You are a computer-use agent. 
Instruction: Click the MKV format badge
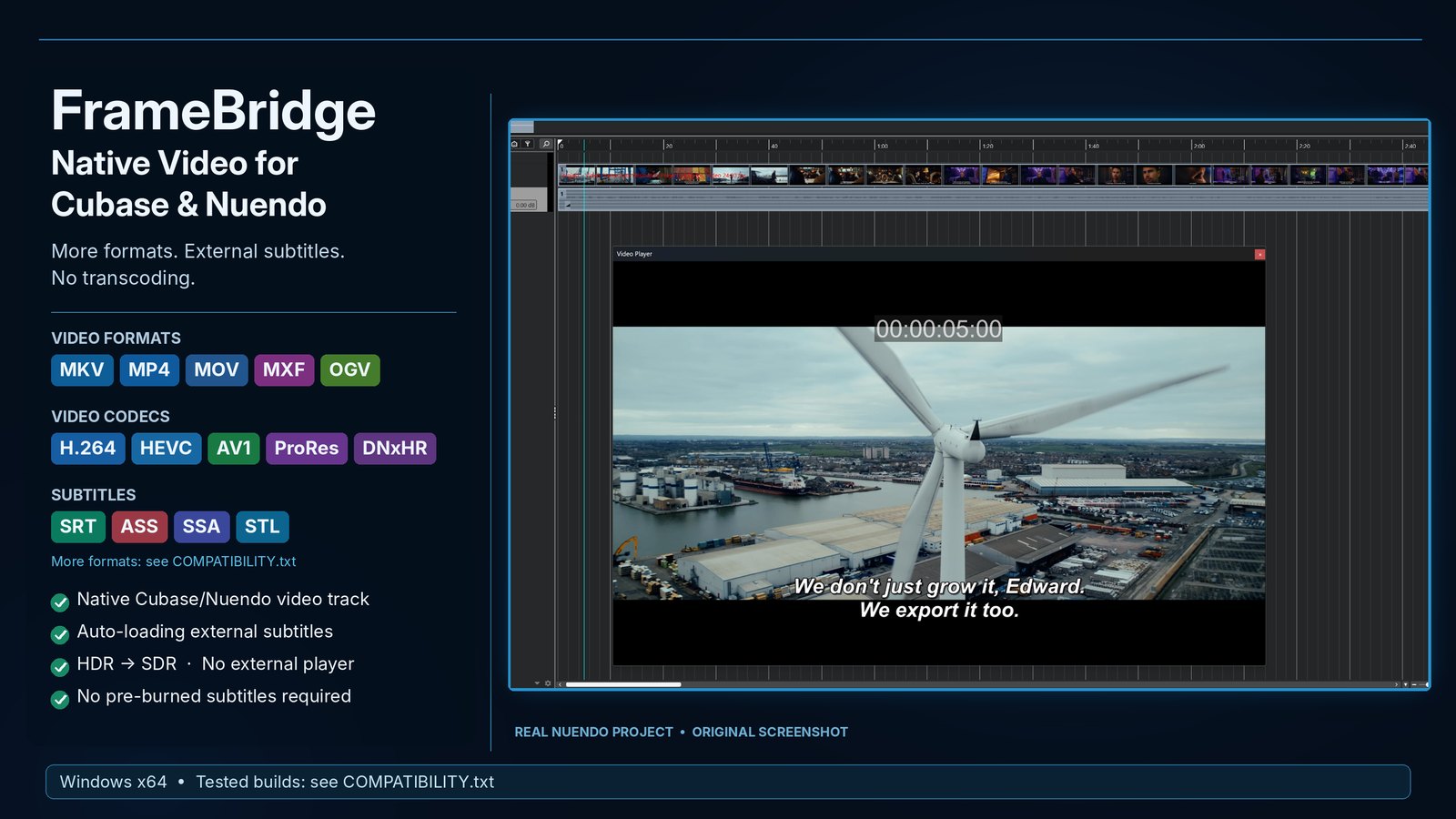(82, 370)
